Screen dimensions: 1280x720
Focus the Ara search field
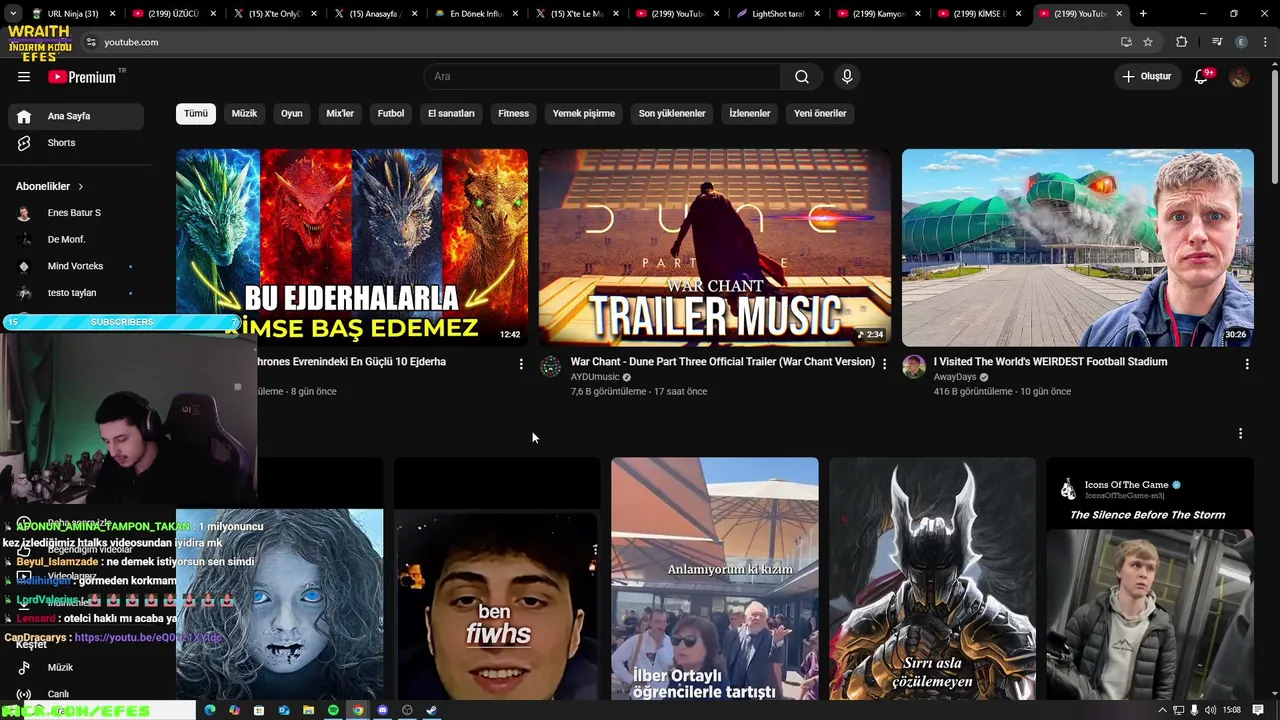point(602,77)
